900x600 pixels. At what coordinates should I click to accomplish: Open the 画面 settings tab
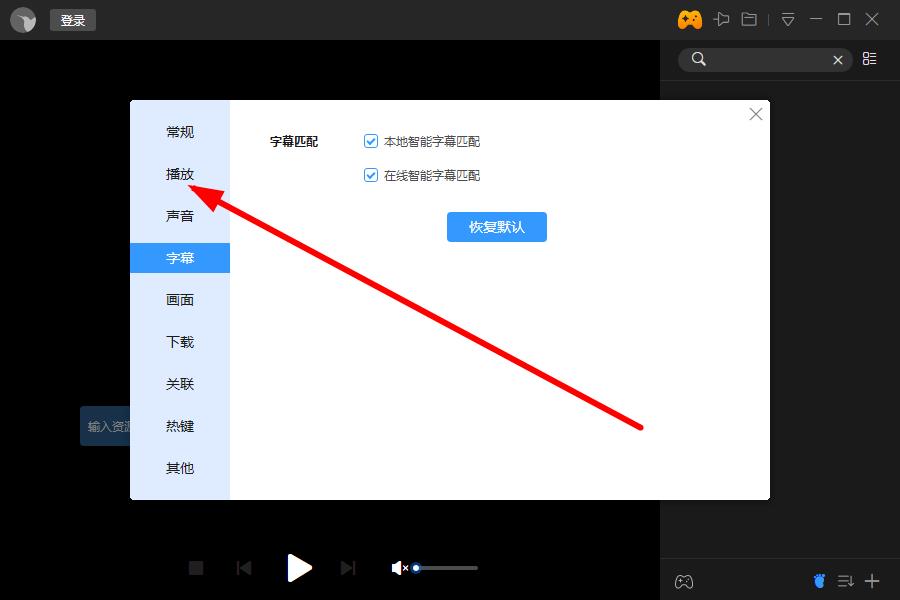(x=180, y=300)
